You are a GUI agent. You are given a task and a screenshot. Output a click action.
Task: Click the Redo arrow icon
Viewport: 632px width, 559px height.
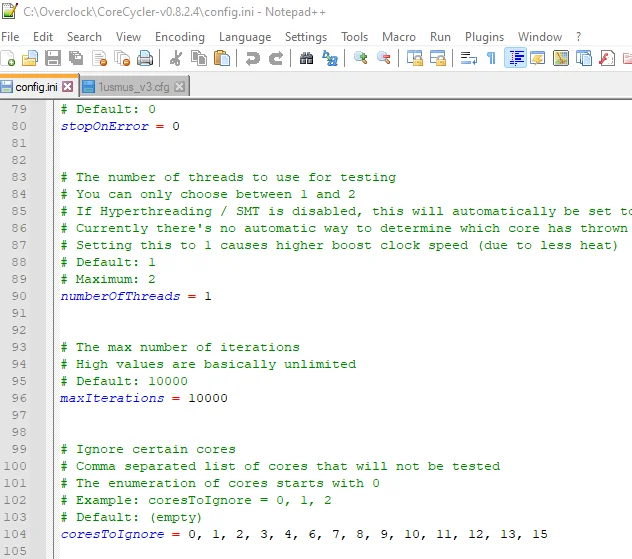[x=276, y=58]
